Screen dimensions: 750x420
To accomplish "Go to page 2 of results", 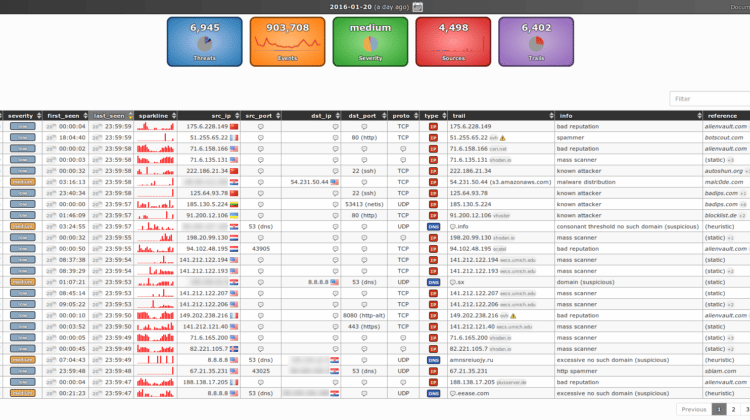I will [x=733, y=409].
